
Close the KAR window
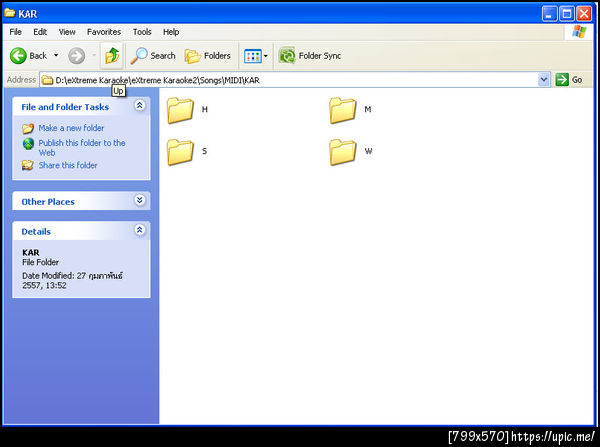coord(584,14)
